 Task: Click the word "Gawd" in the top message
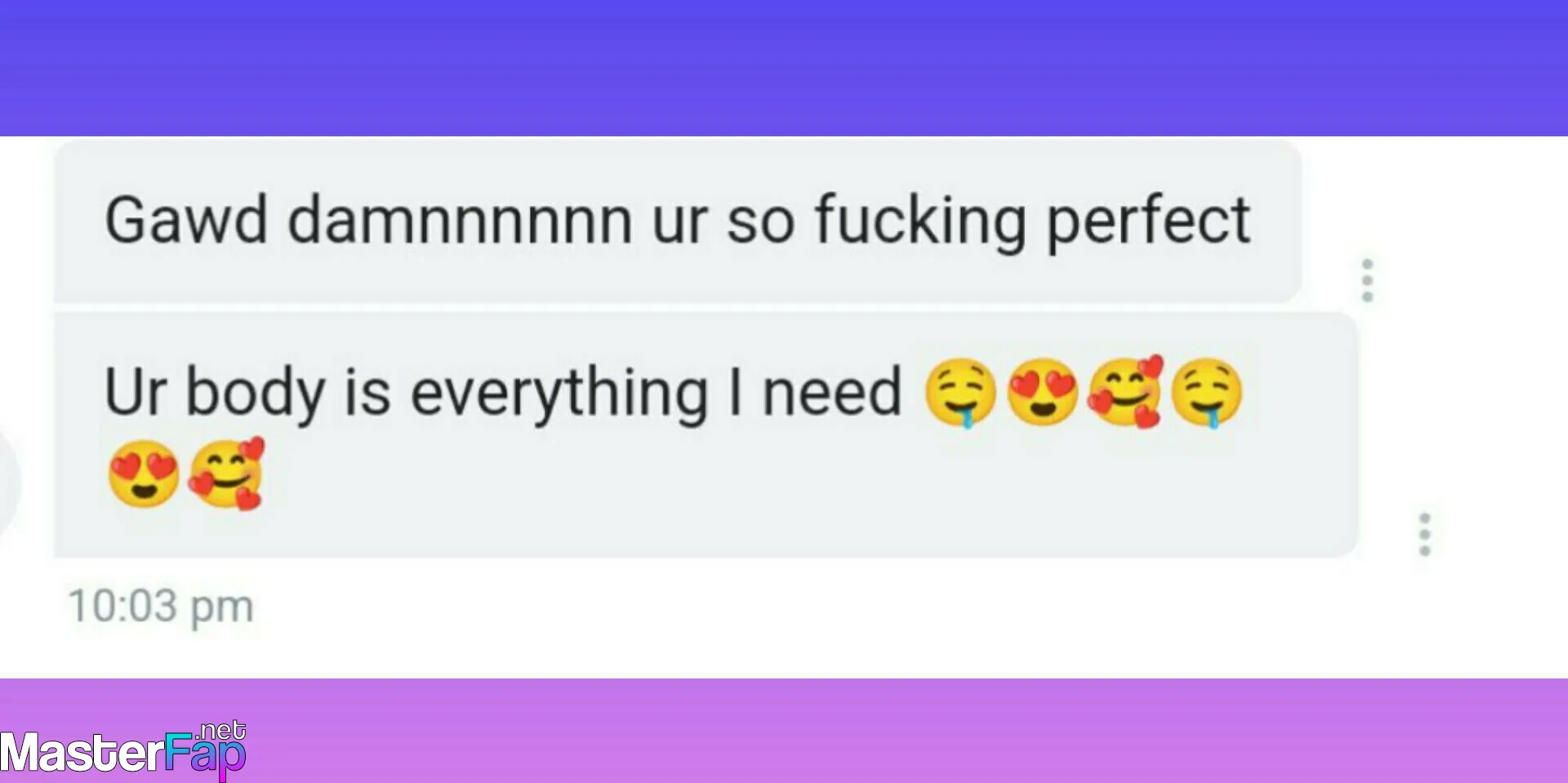pyautogui.click(x=186, y=220)
